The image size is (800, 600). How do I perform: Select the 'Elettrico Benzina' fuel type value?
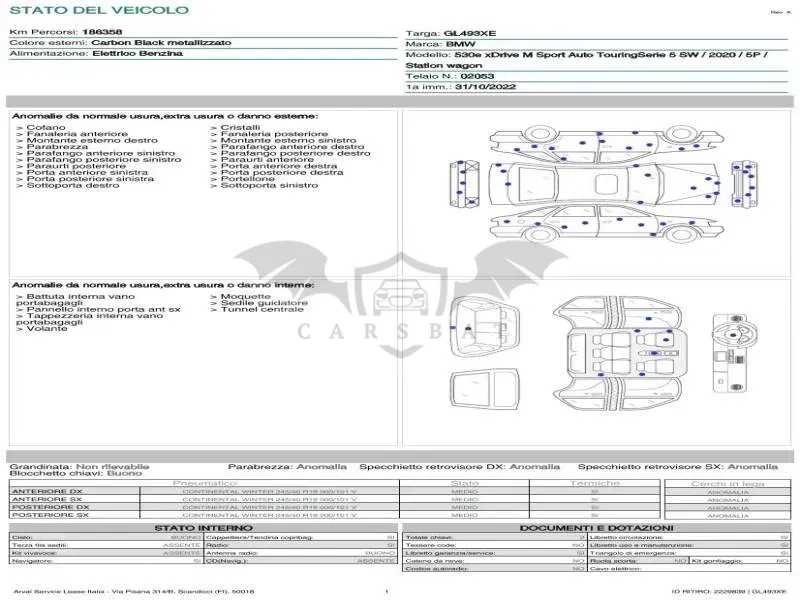[x=137, y=54]
